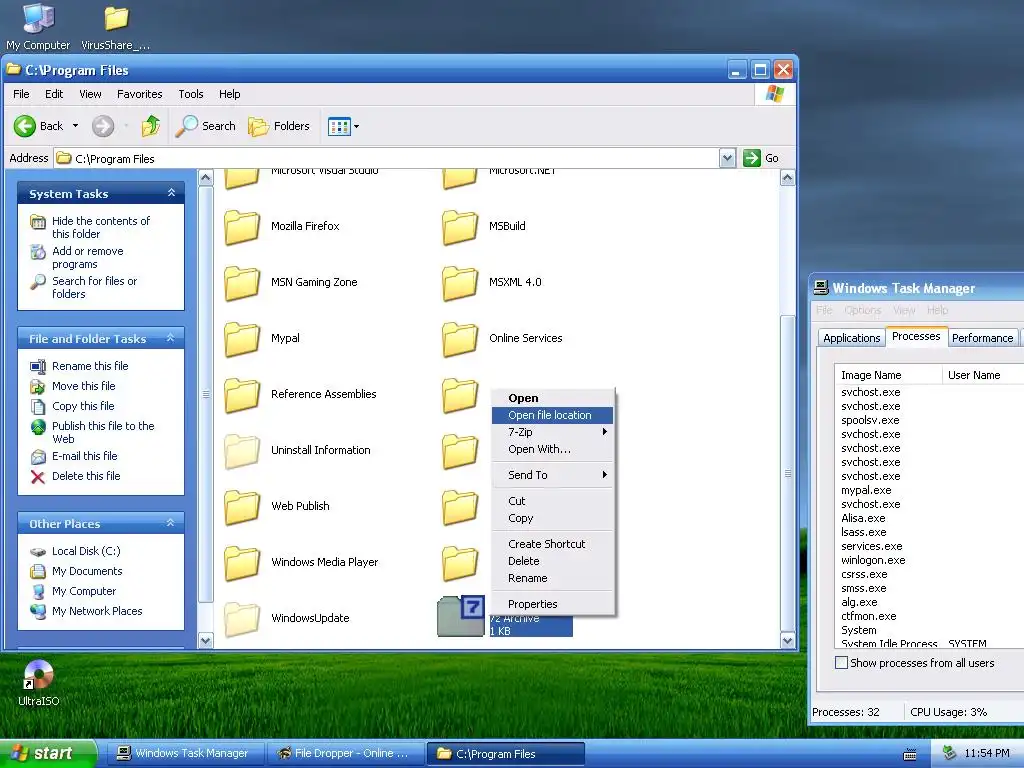This screenshot has height=768, width=1024.
Task: Go back using the green Back arrow
Action: [25, 126]
